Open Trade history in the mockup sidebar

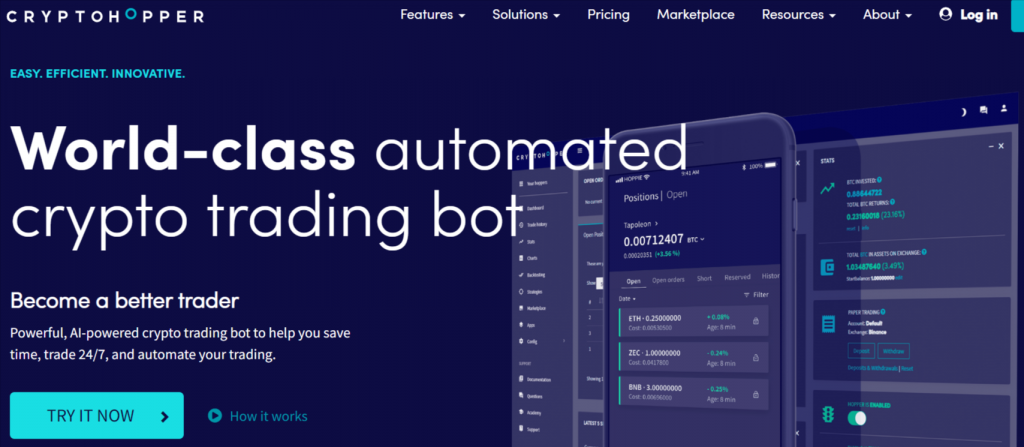coord(537,225)
